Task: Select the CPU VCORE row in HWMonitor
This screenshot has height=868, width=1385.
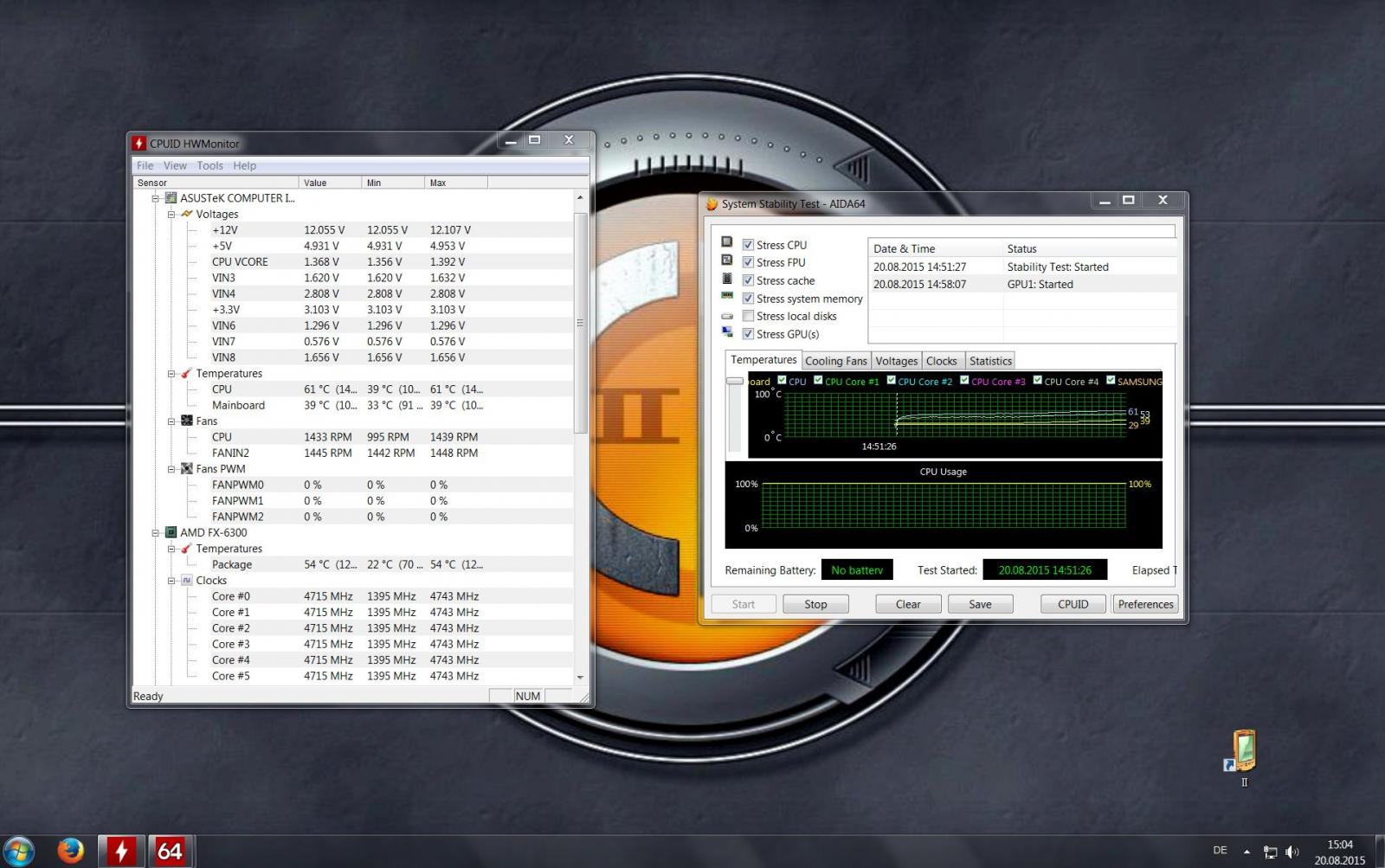Action: [x=352, y=261]
